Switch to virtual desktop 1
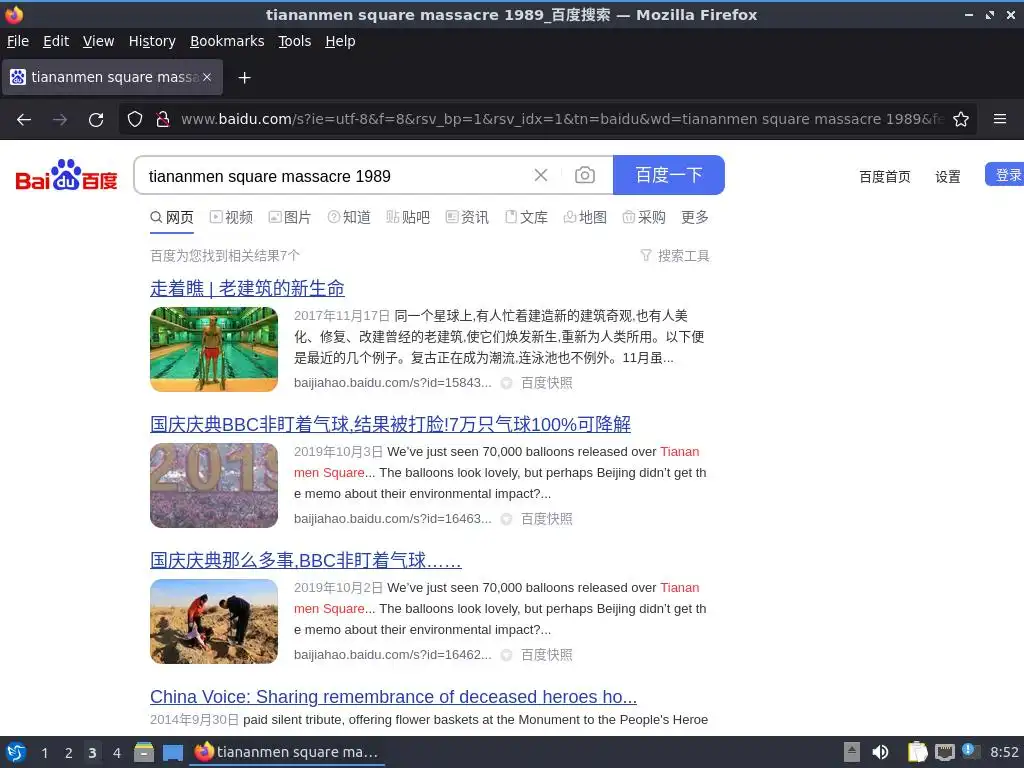The width and height of the screenshot is (1024, 768). [x=44, y=753]
